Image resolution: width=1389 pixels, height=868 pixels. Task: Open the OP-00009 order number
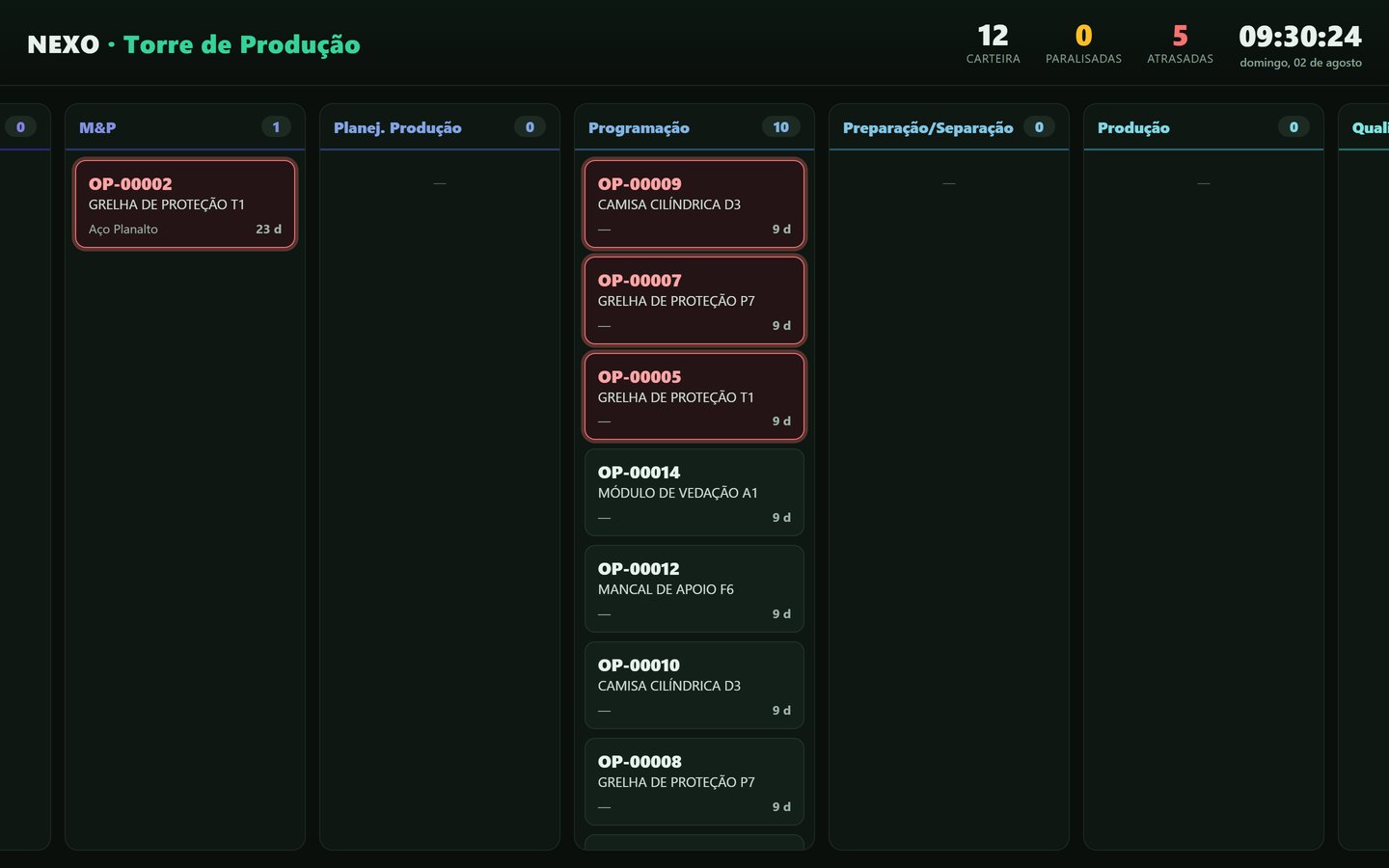point(640,184)
